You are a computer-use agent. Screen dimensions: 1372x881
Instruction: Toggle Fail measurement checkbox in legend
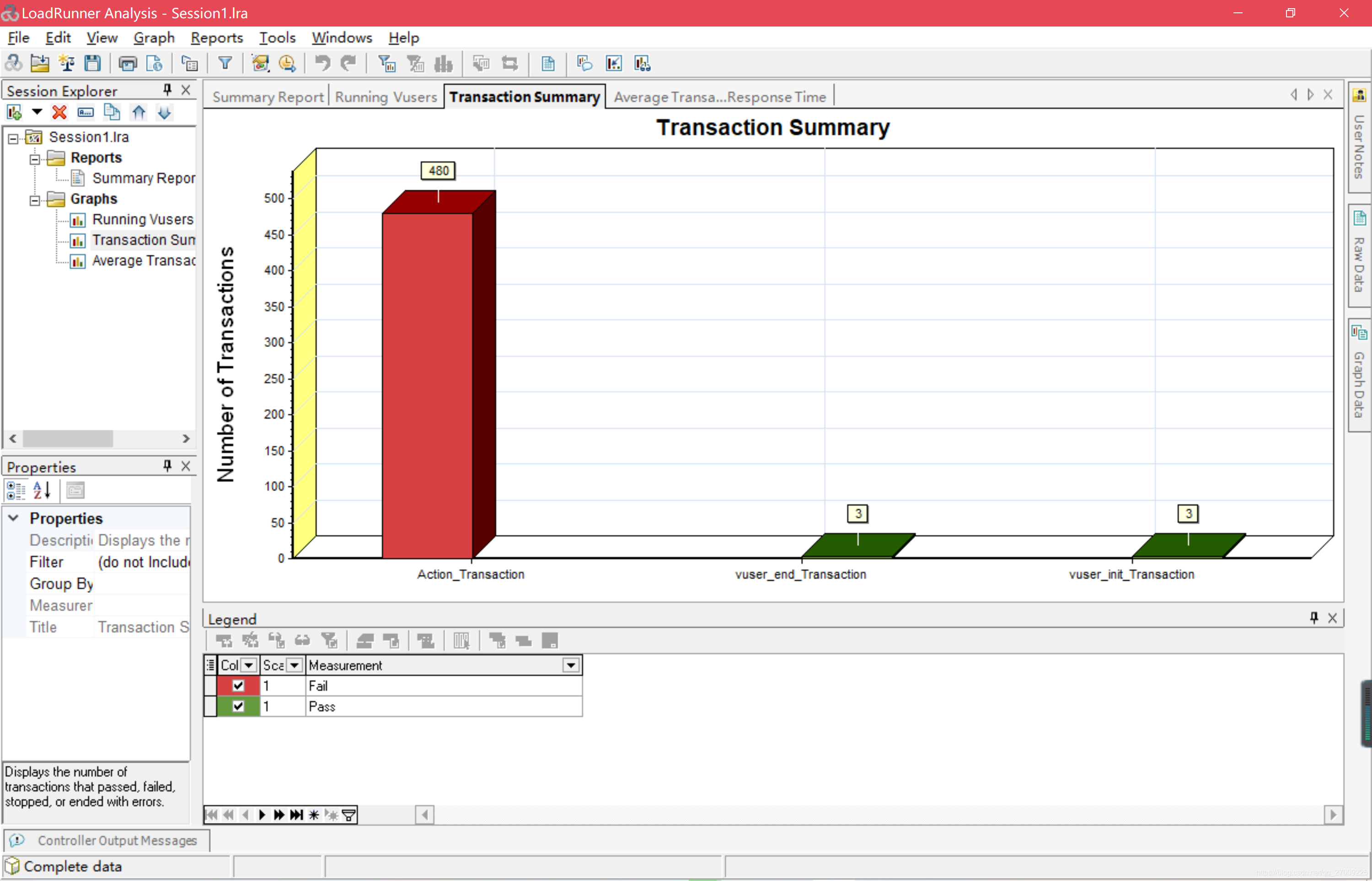(237, 685)
